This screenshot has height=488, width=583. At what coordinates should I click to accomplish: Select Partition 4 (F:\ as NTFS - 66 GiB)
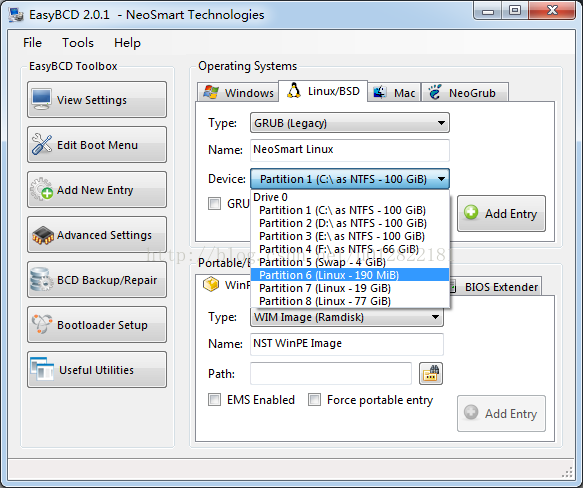(350, 249)
